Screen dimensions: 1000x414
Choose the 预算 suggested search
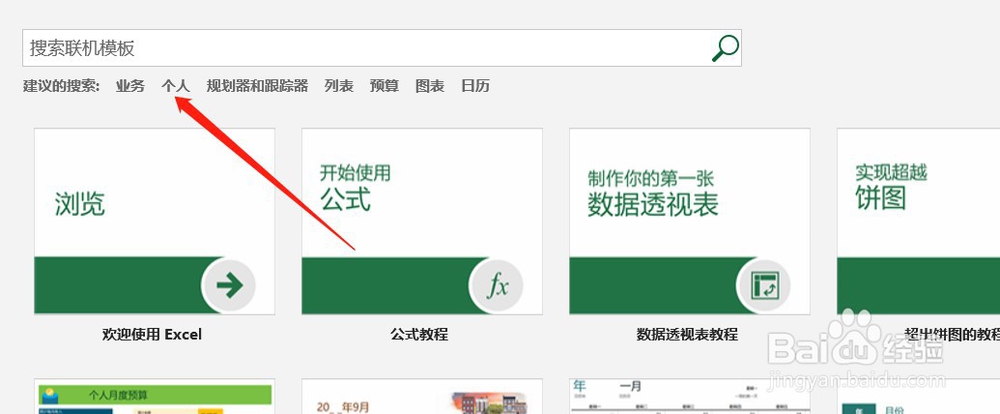[x=385, y=86]
